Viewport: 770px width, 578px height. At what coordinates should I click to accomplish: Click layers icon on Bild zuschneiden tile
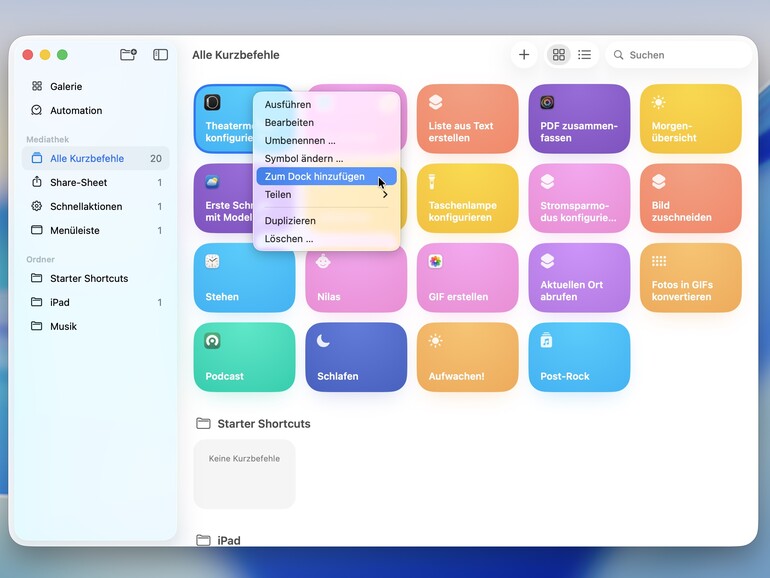pyautogui.click(x=659, y=182)
